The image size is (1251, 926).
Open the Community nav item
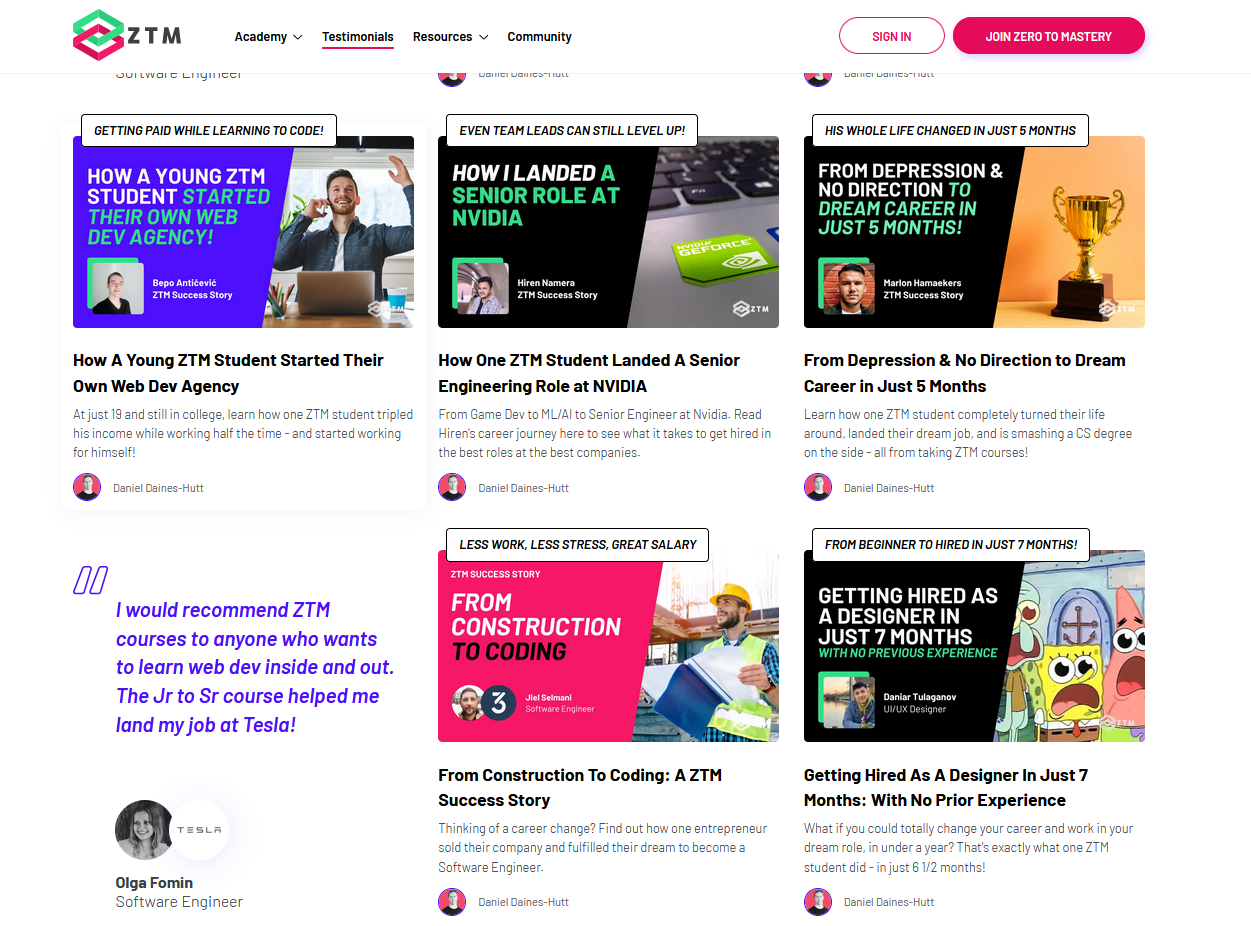click(539, 37)
